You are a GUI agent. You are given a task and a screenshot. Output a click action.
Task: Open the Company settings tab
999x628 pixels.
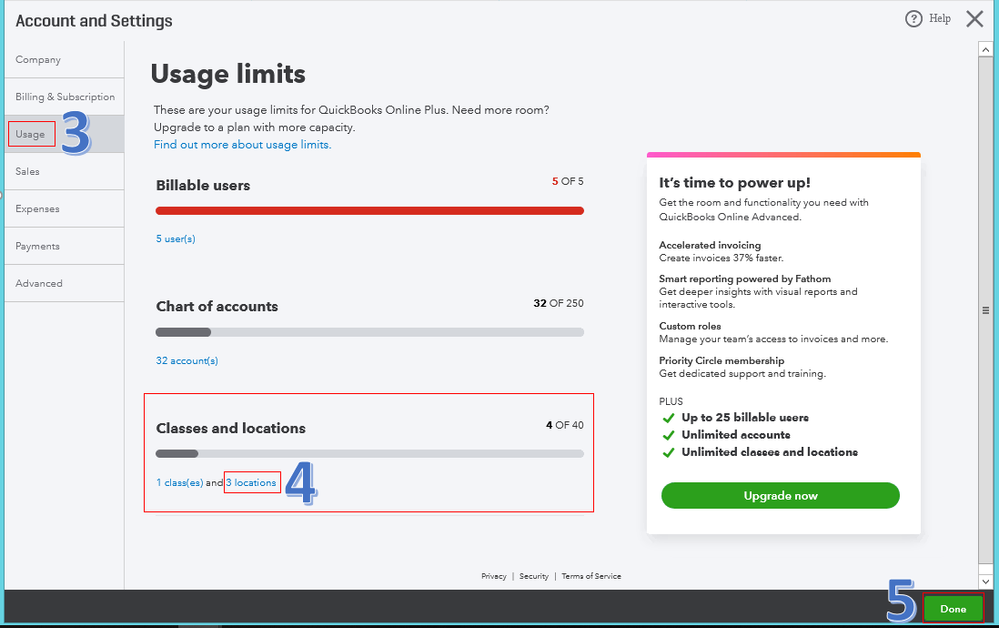(38, 60)
